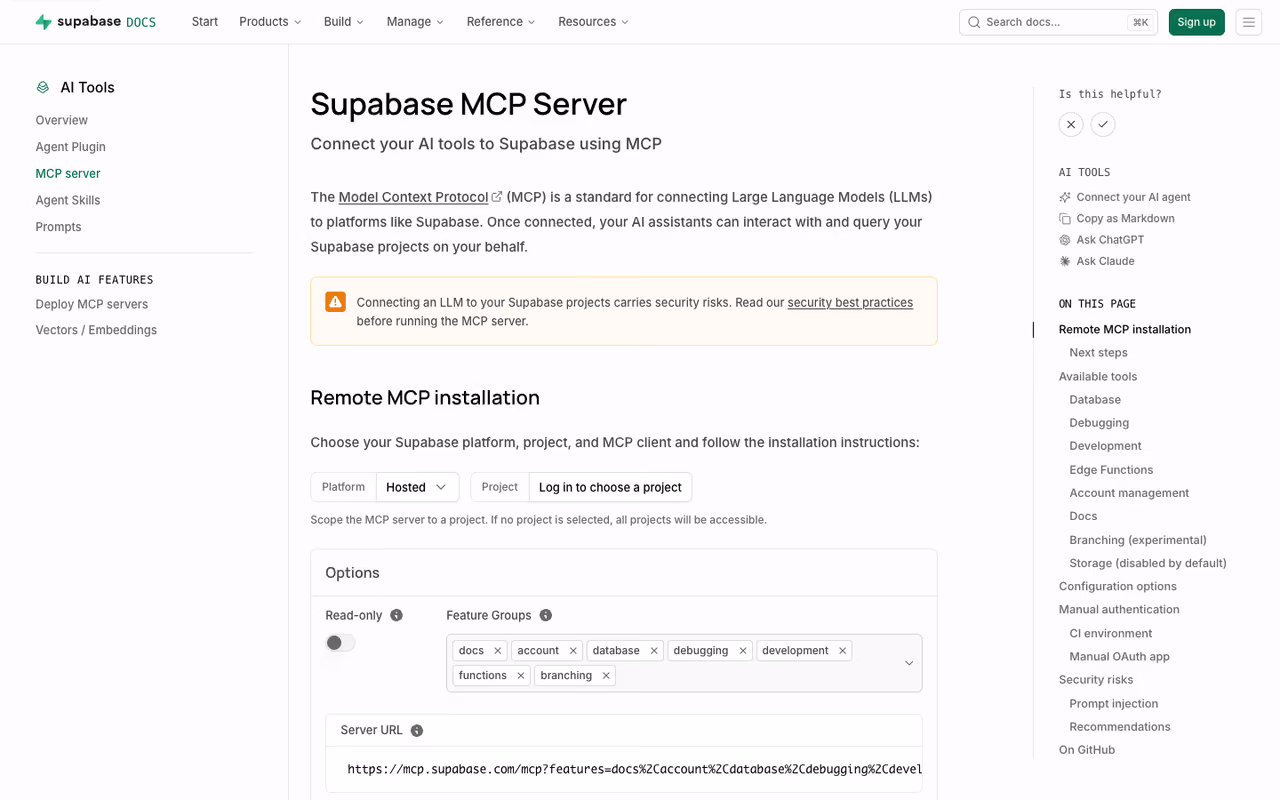Expand the Feature Groups dropdown chevron
Image resolution: width=1280 pixels, height=800 pixels.
909,663
